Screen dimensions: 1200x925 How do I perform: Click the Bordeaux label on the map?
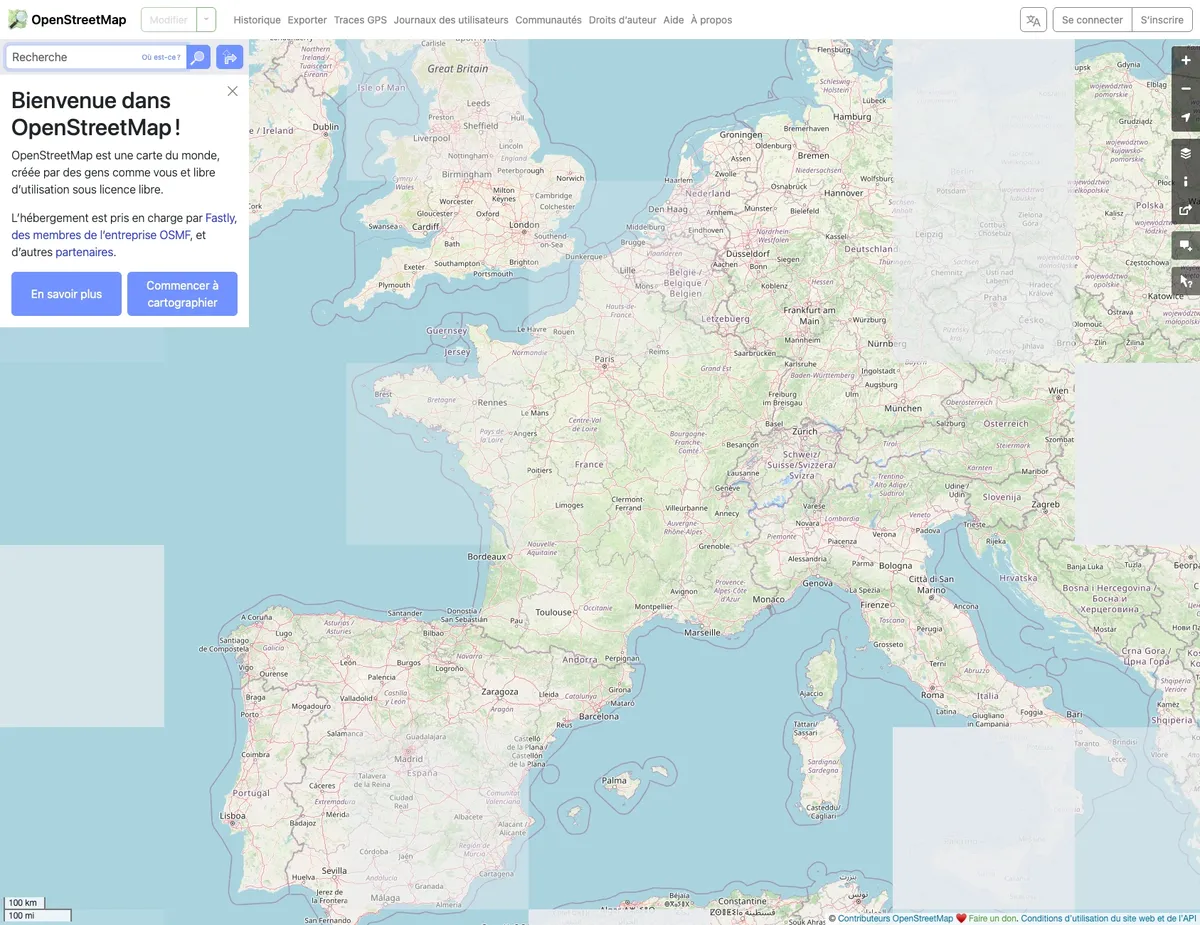[x=487, y=556]
